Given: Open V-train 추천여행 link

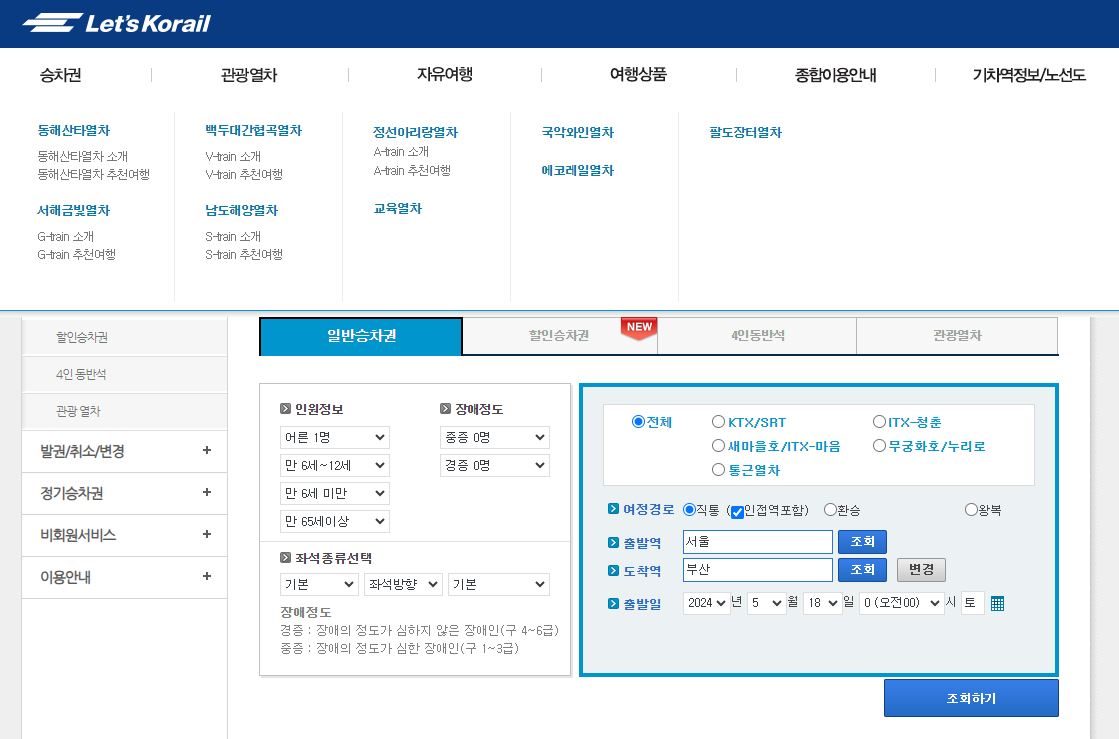Looking at the screenshot, I should pyautogui.click(x=244, y=174).
